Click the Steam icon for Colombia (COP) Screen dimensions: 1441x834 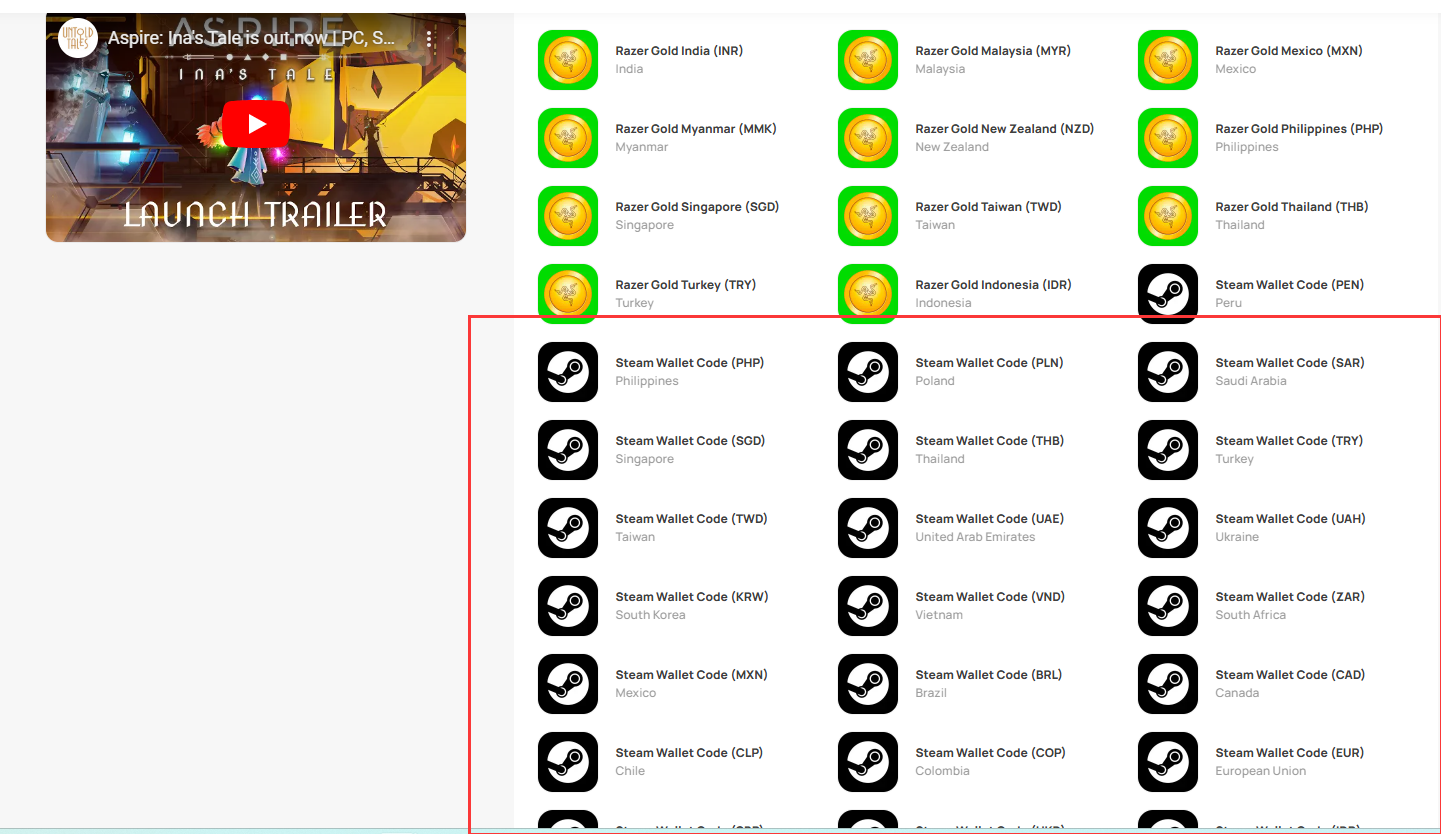pyautogui.click(x=868, y=762)
